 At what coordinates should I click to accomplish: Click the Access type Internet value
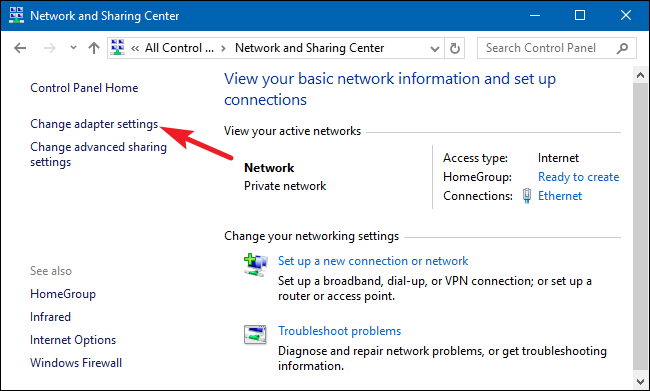click(x=558, y=158)
